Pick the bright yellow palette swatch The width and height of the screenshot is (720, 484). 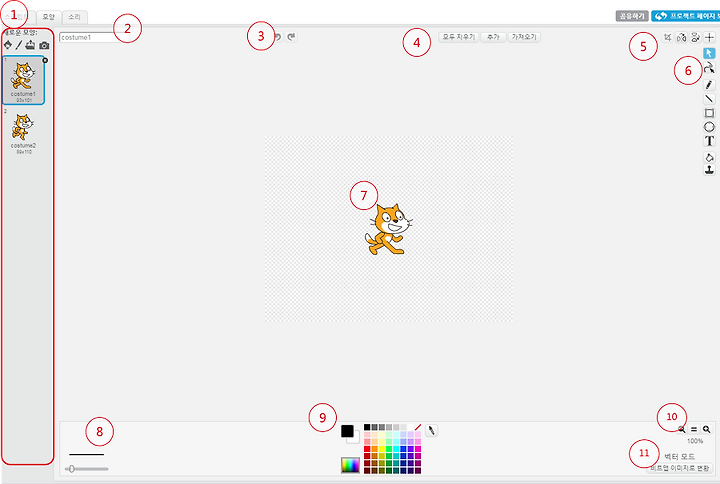pyautogui.click(x=382, y=449)
